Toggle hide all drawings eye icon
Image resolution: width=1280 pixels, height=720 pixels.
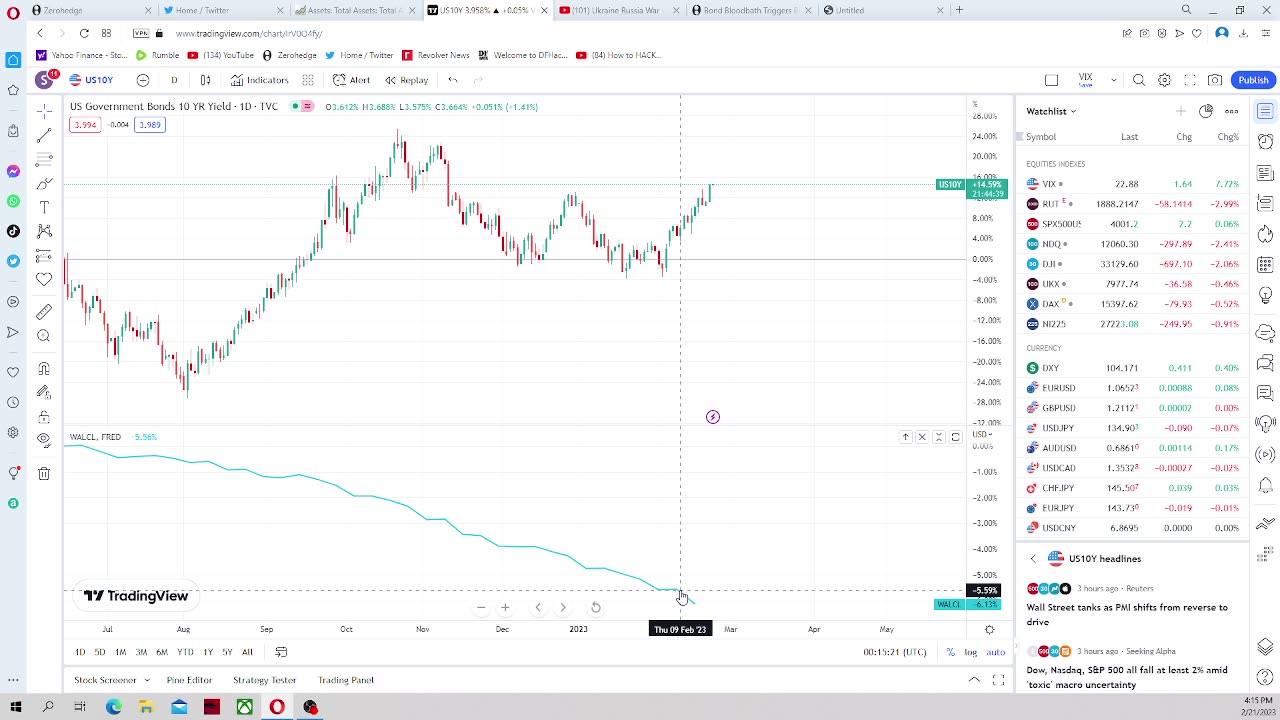[44, 440]
